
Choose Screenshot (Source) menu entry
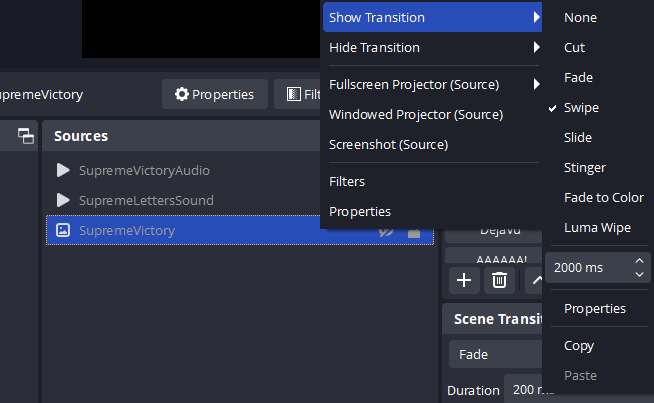[x=432, y=145]
